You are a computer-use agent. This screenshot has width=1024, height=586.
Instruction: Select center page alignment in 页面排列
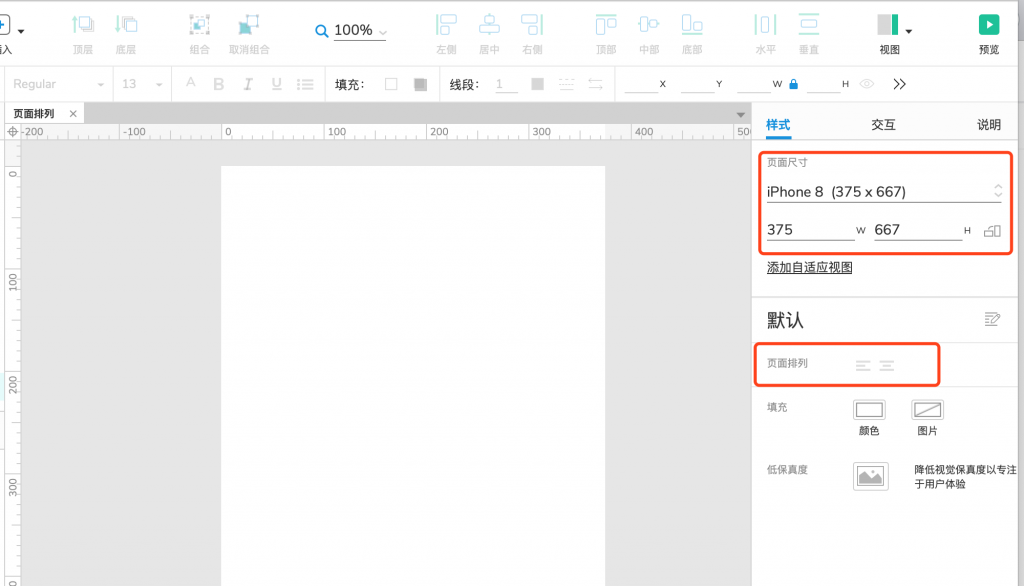886,366
